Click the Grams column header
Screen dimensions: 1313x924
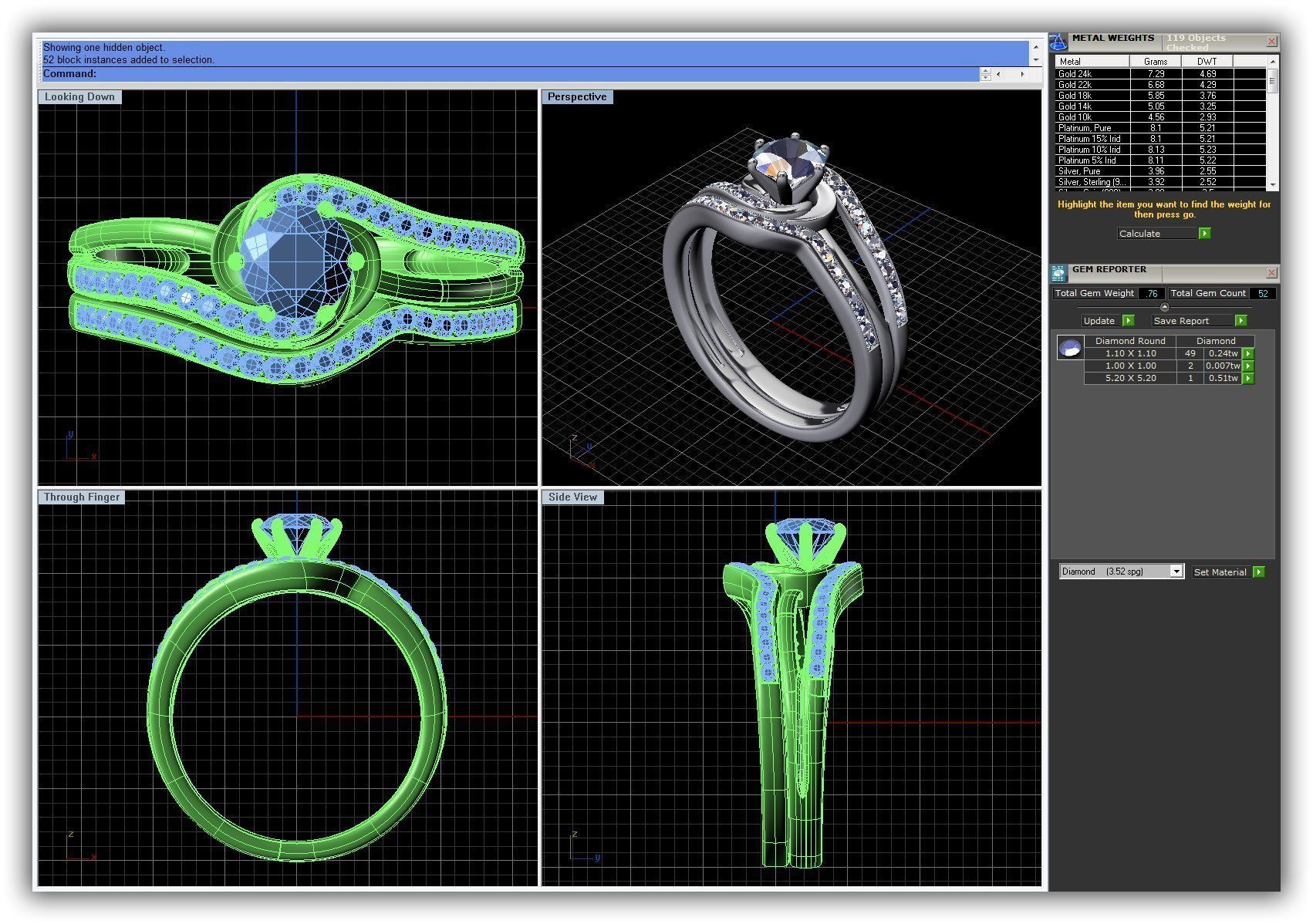pos(1156,61)
